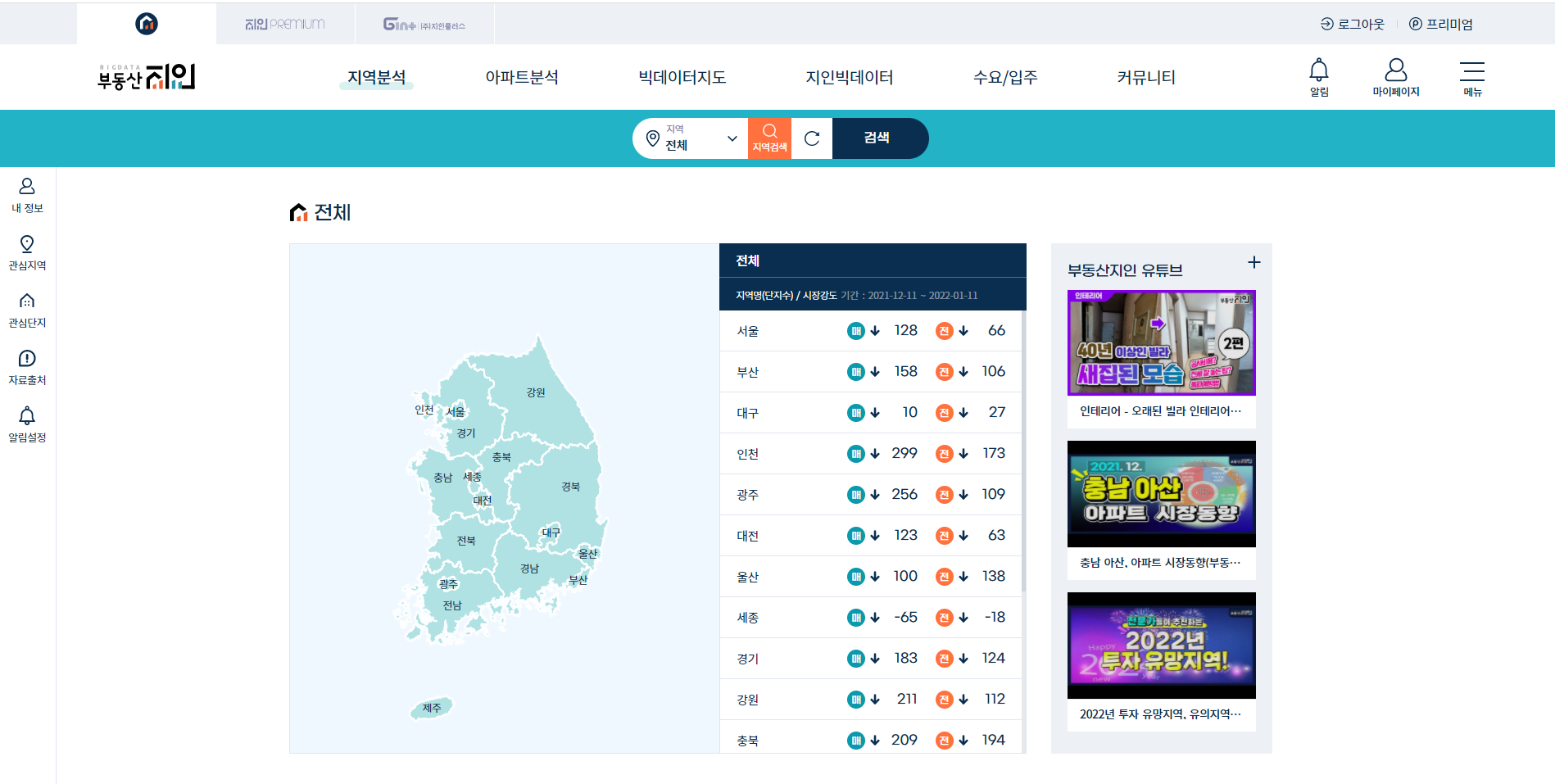The image size is (1555, 784).
Task: Open 알림설정 in the sidebar
Action: (x=27, y=425)
